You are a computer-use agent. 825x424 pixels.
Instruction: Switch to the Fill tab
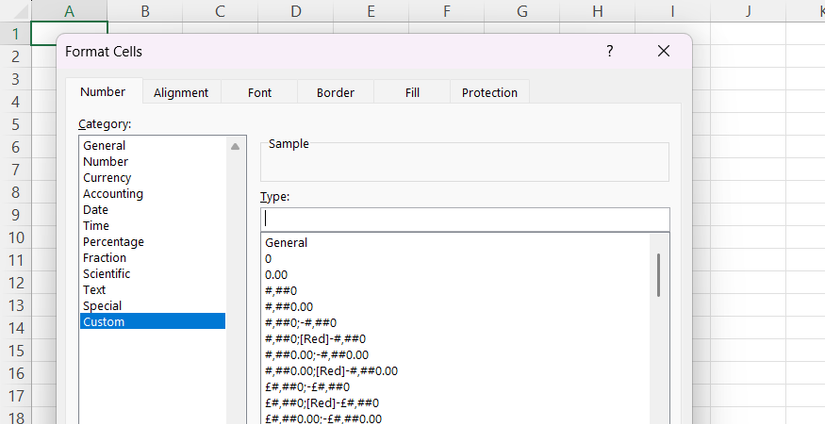412,93
